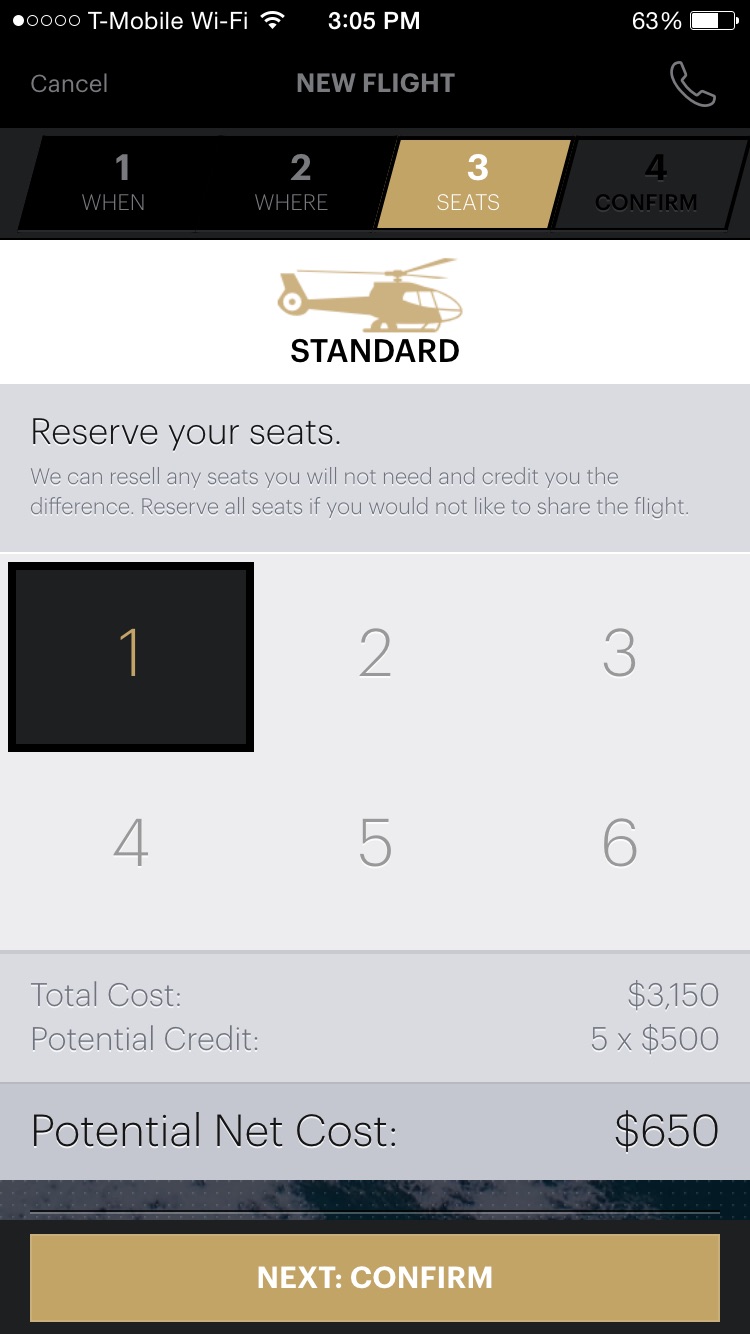
Task: Tap the STANDARD helicopter type label
Action: tap(375, 351)
